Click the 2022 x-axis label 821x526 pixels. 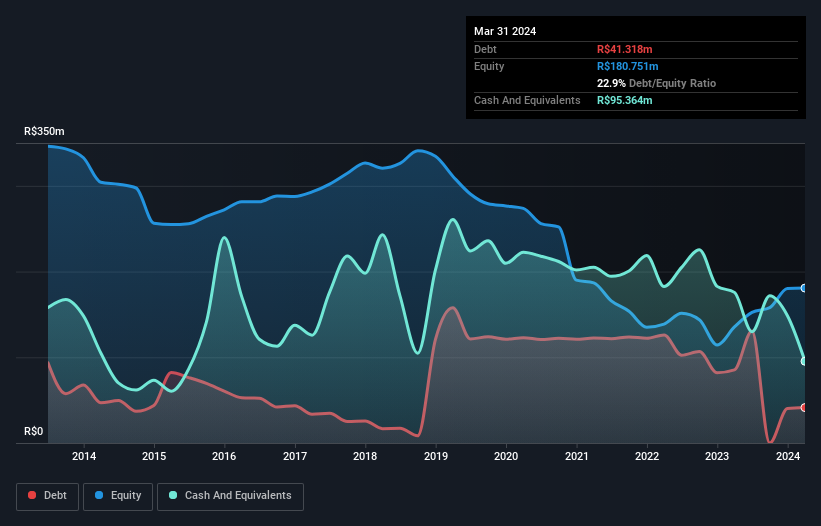coord(647,456)
